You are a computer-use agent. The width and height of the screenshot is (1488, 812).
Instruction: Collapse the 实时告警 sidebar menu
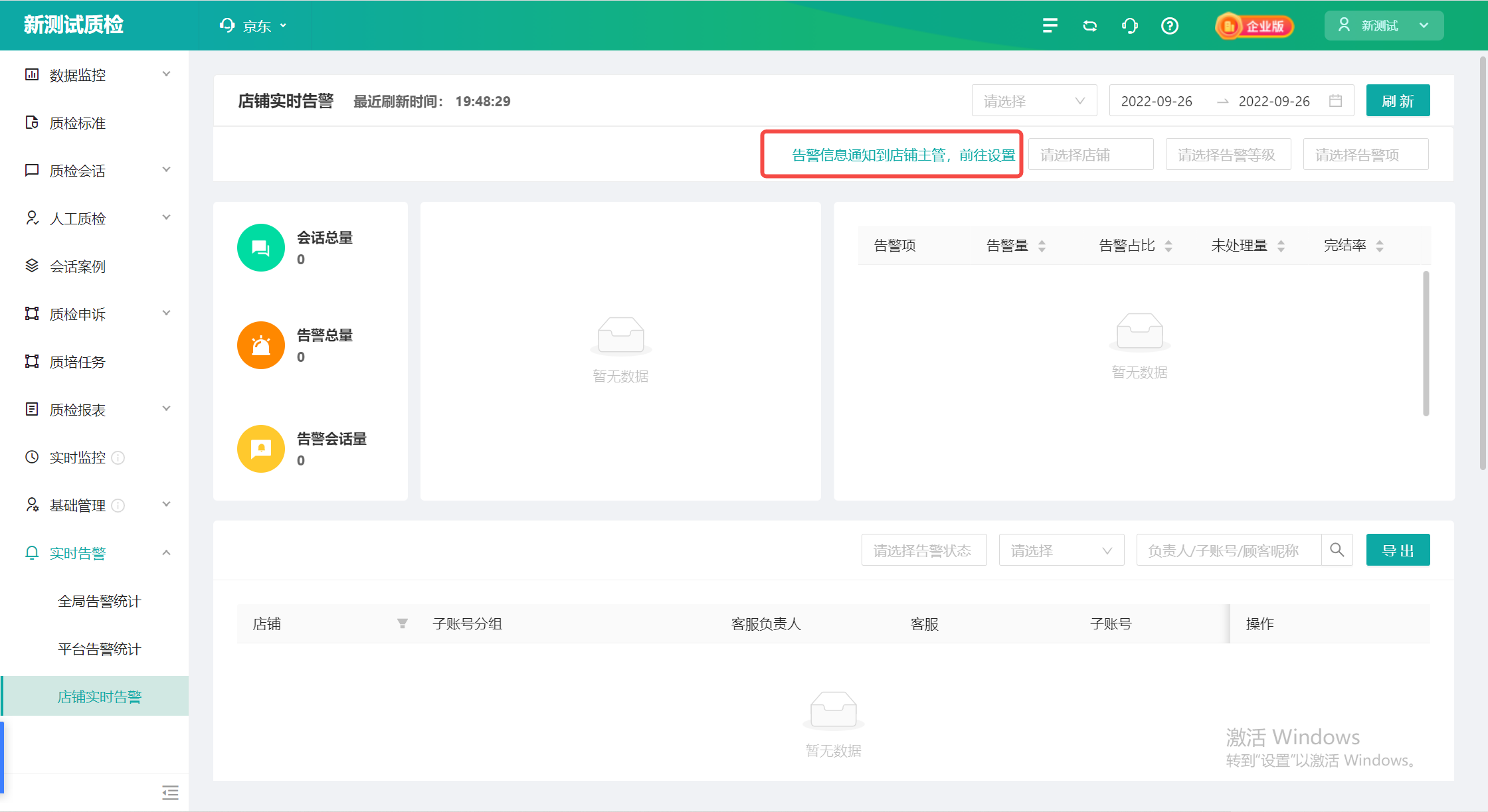click(167, 552)
